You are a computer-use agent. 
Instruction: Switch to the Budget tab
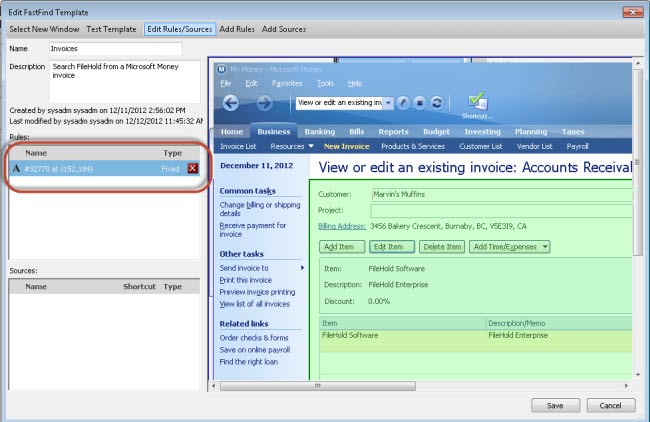(x=436, y=131)
